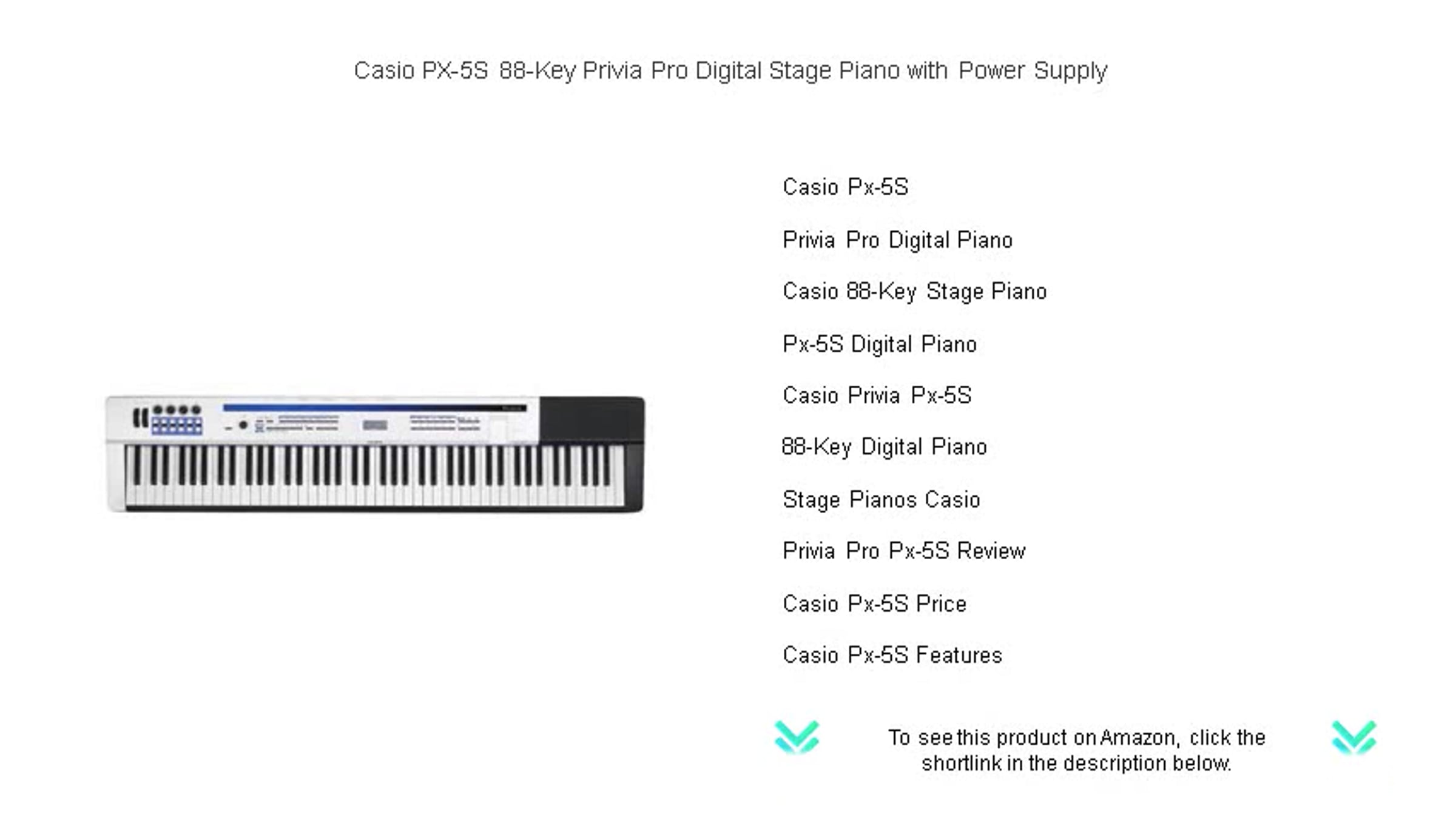Click the four black knobs on keyboard
The image size is (1456, 820).
coord(177,410)
